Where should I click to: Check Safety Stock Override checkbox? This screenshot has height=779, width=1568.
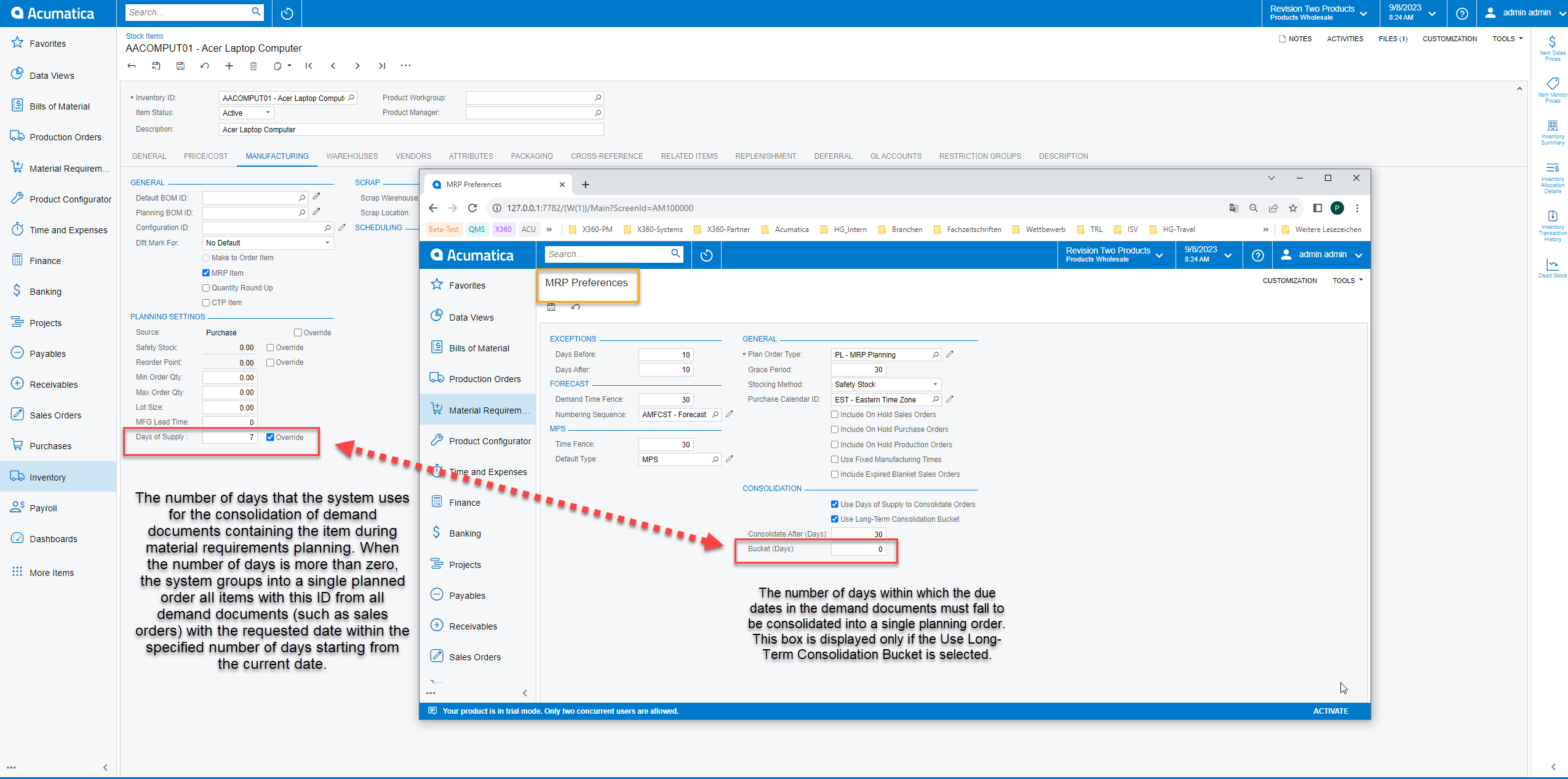[270, 347]
